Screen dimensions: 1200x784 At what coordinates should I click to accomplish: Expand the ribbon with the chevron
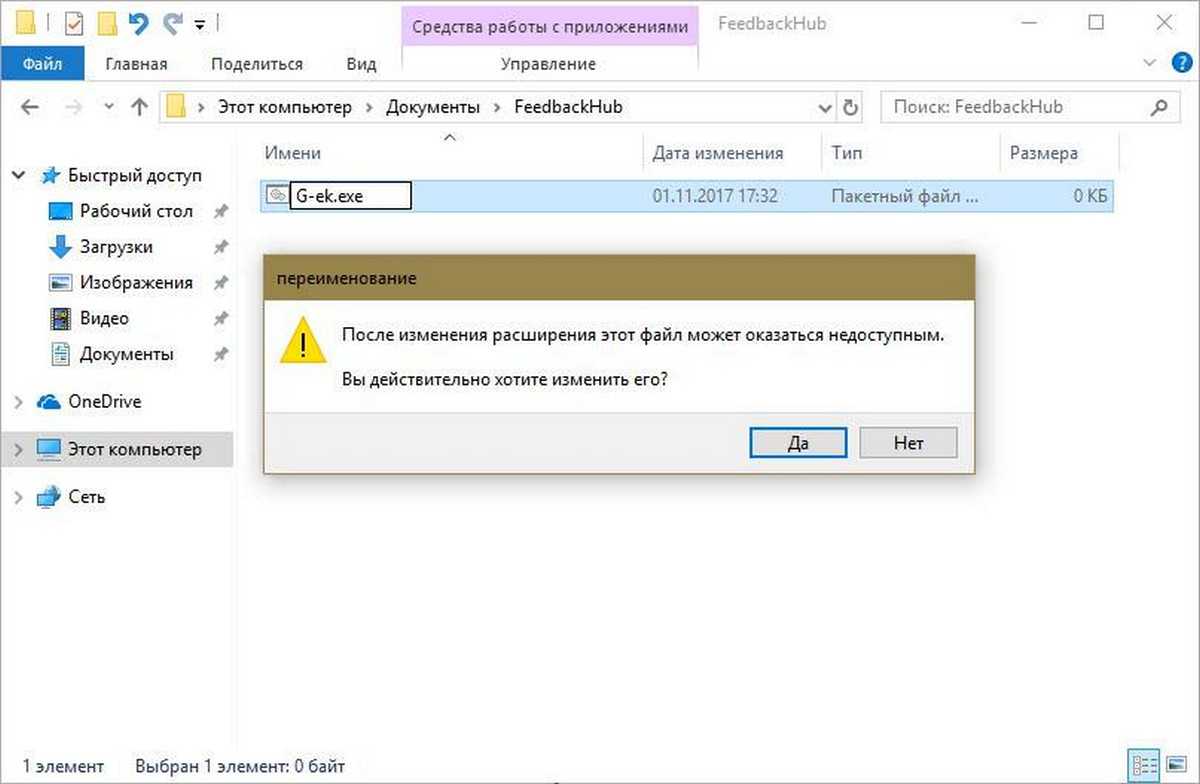(1148, 63)
